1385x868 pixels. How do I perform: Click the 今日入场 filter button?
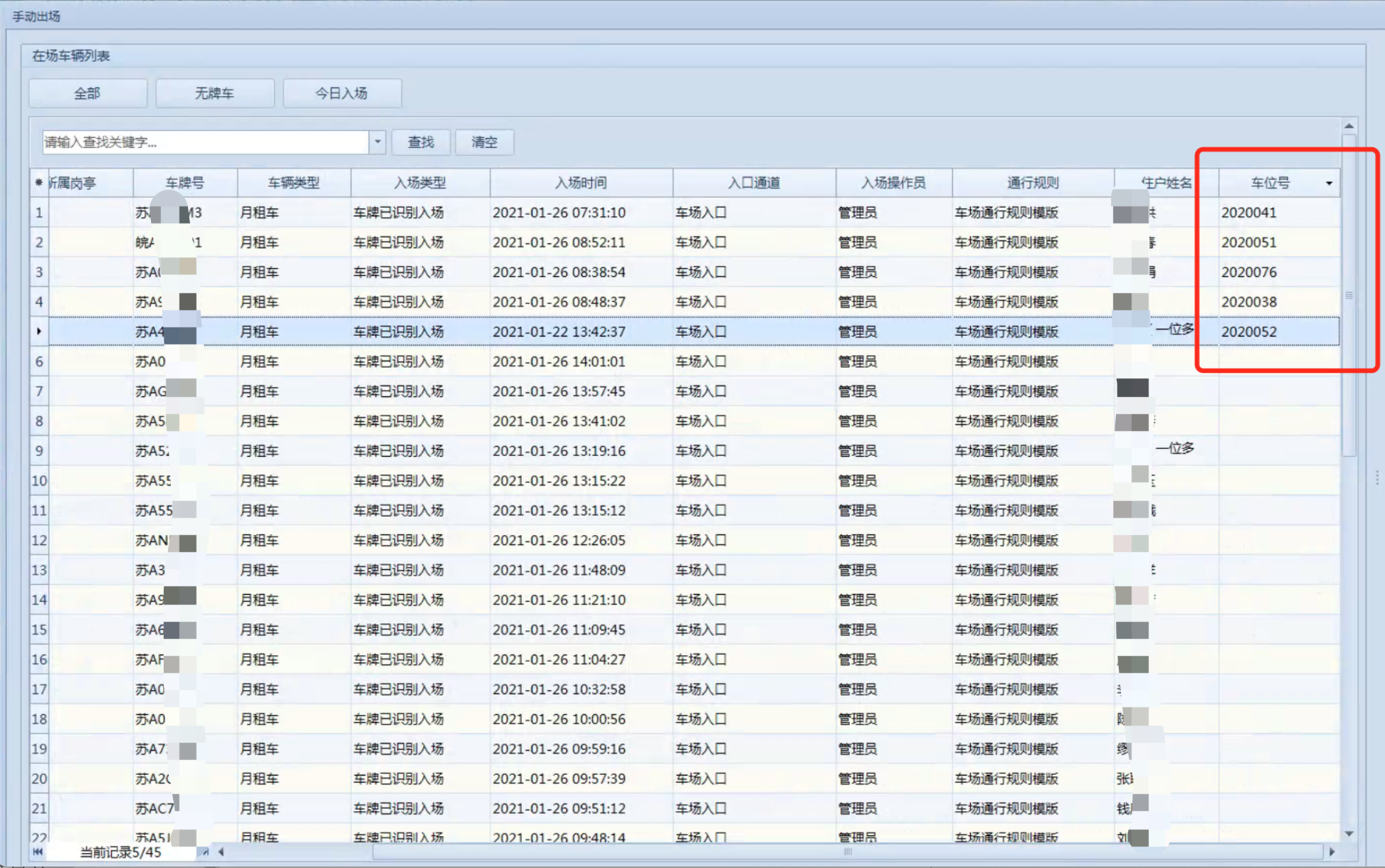pos(342,93)
